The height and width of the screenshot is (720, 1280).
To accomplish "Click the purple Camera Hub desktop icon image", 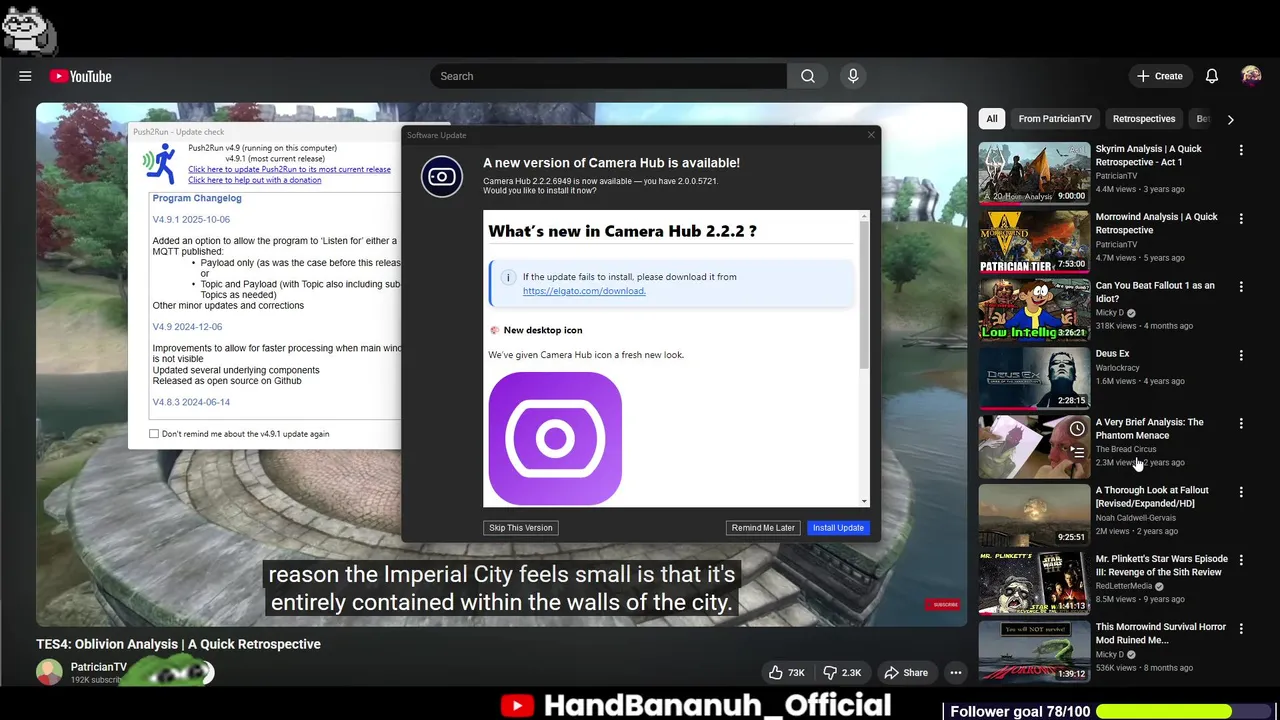I will coord(555,438).
